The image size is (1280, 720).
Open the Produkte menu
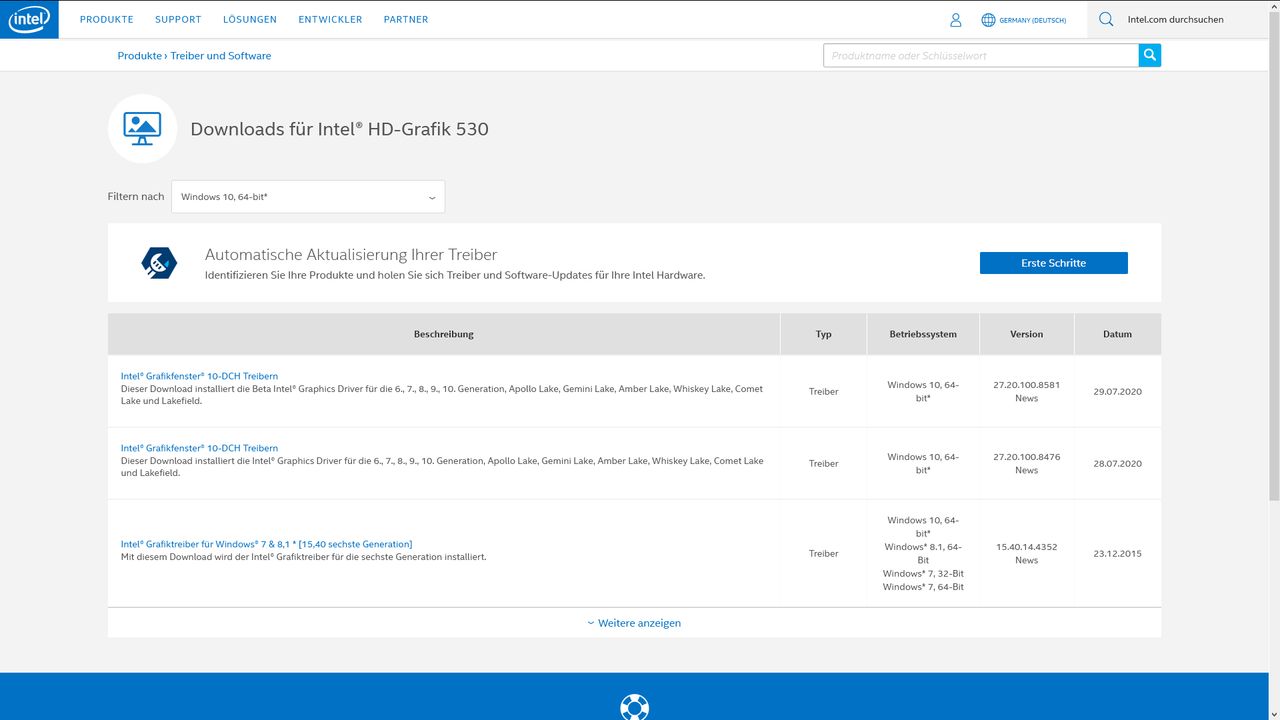[107, 20]
